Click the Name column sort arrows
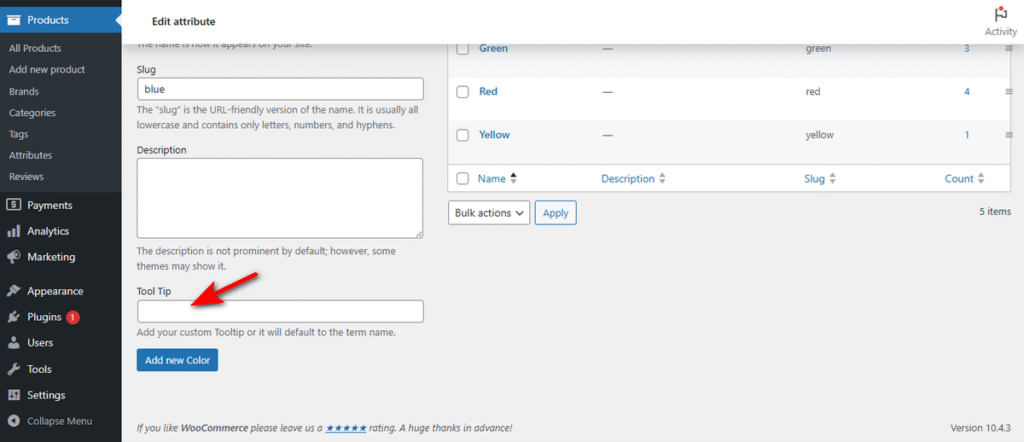The image size is (1024, 442). pos(513,178)
